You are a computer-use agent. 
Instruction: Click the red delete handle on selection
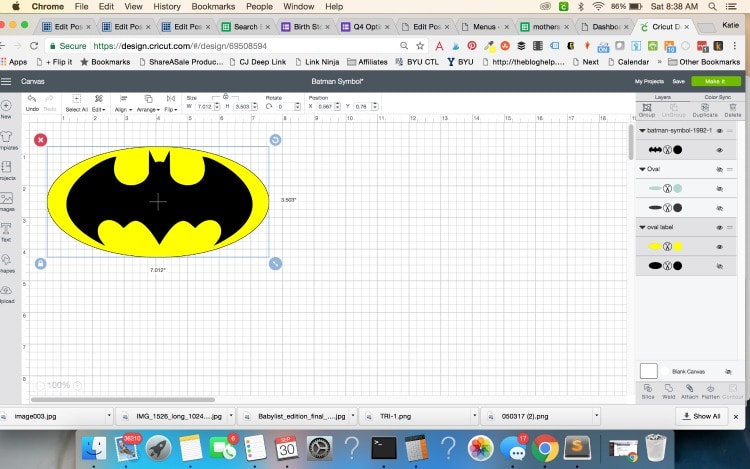[x=40, y=139]
